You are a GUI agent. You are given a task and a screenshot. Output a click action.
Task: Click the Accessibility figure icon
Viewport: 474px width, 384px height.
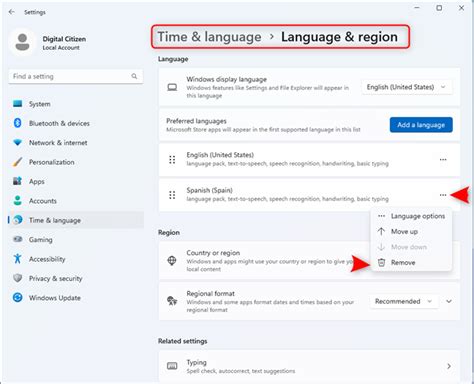(x=18, y=259)
